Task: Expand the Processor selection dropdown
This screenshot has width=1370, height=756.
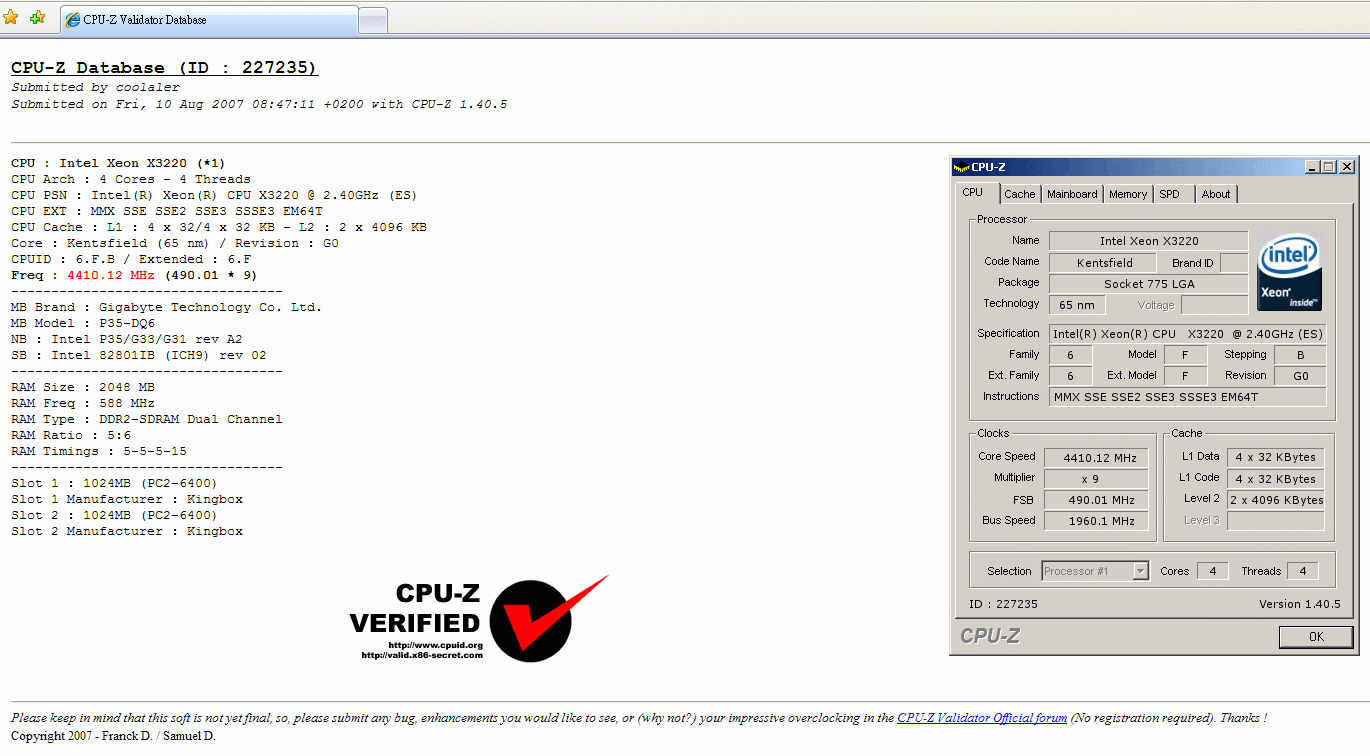Action: point(1140,570)
